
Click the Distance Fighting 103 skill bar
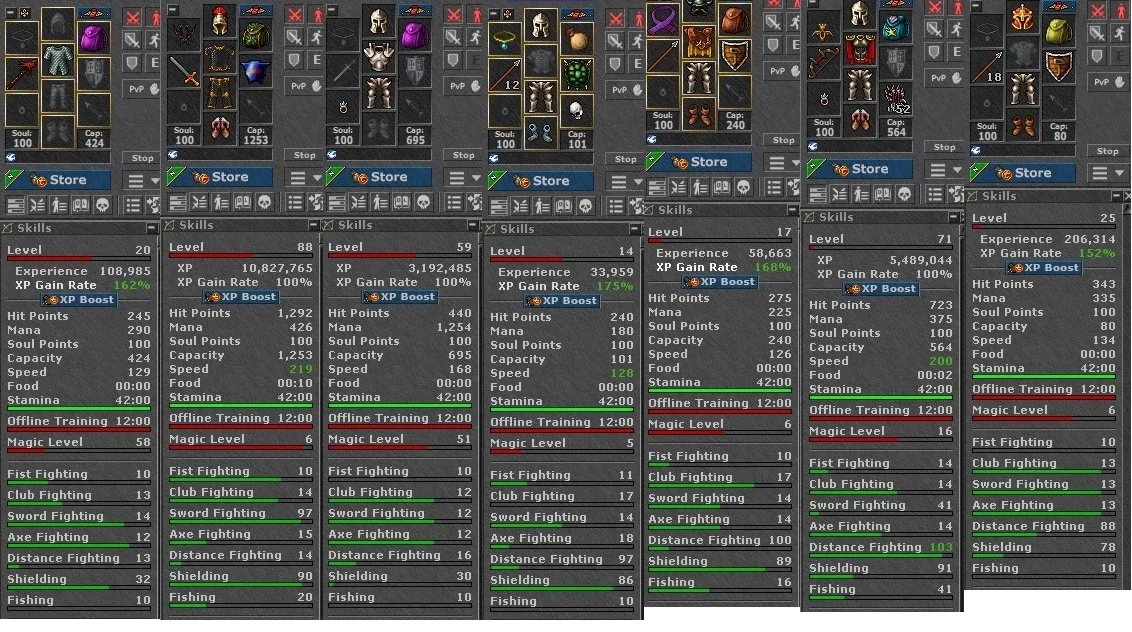(x=881, y=556)
